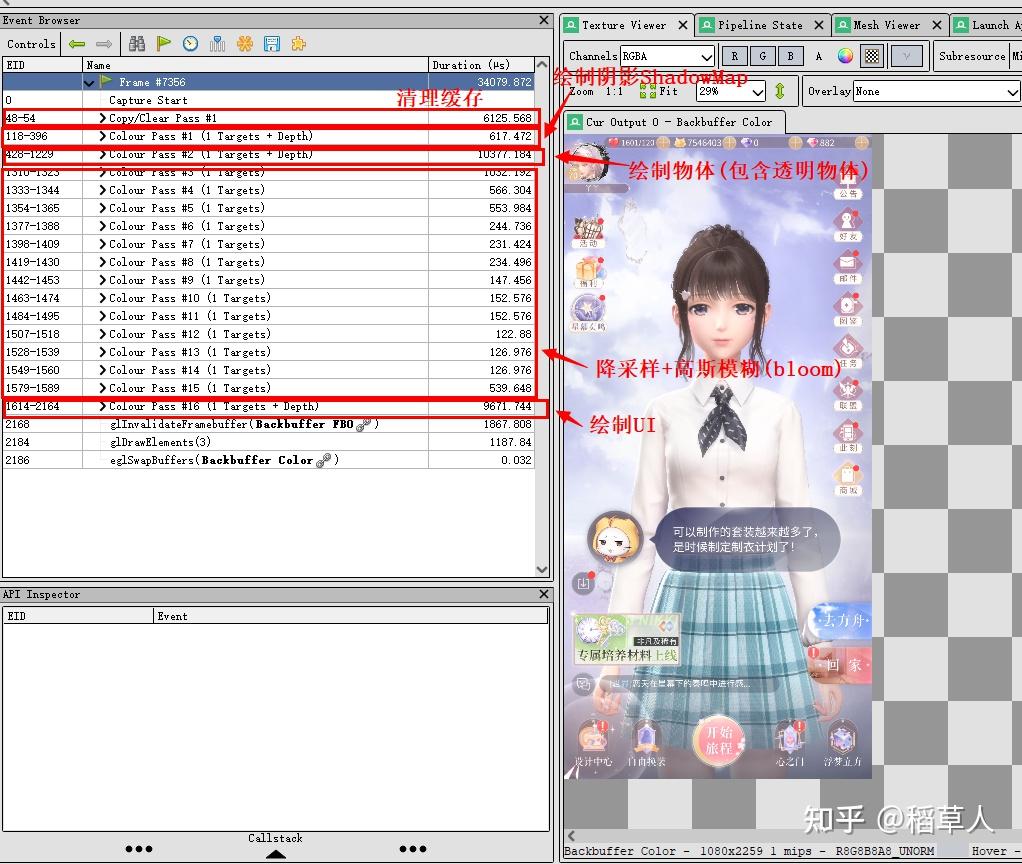Toggle the A alpha channel button
Screen dimensions: 1022x864
[819, 56]
